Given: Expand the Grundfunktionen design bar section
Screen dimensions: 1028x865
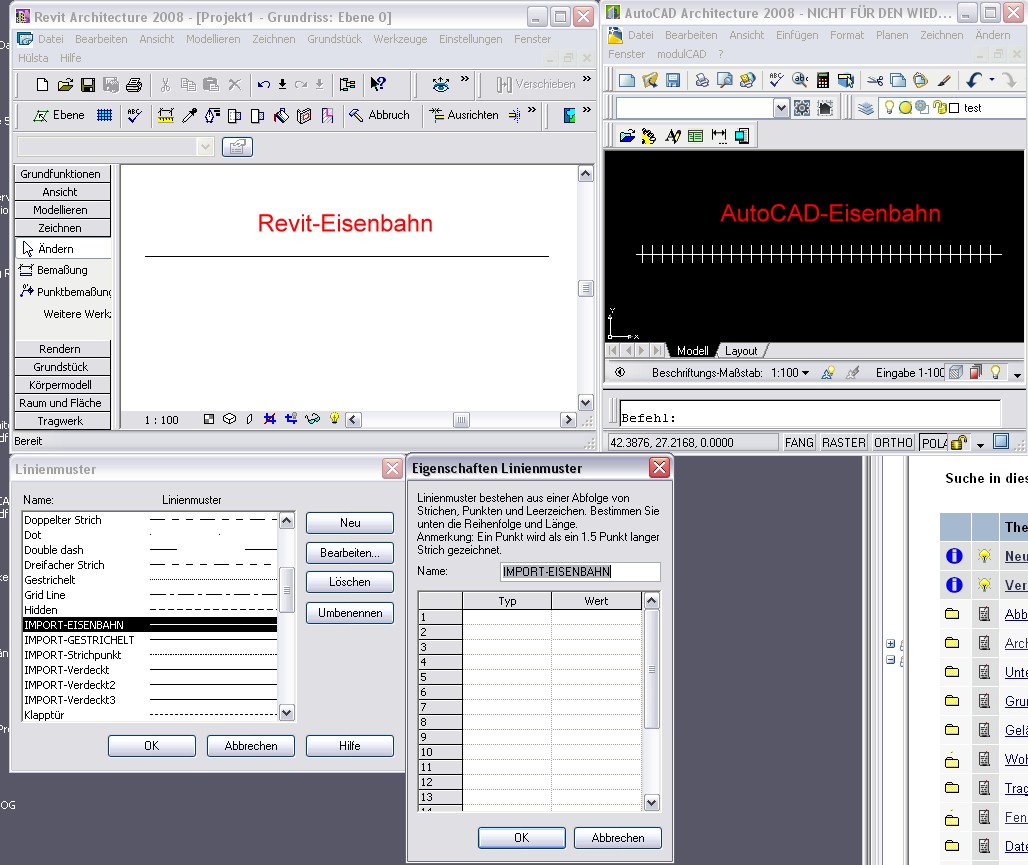Looking at the screenshot, I should pyautogui.click(x=60, y=174).
